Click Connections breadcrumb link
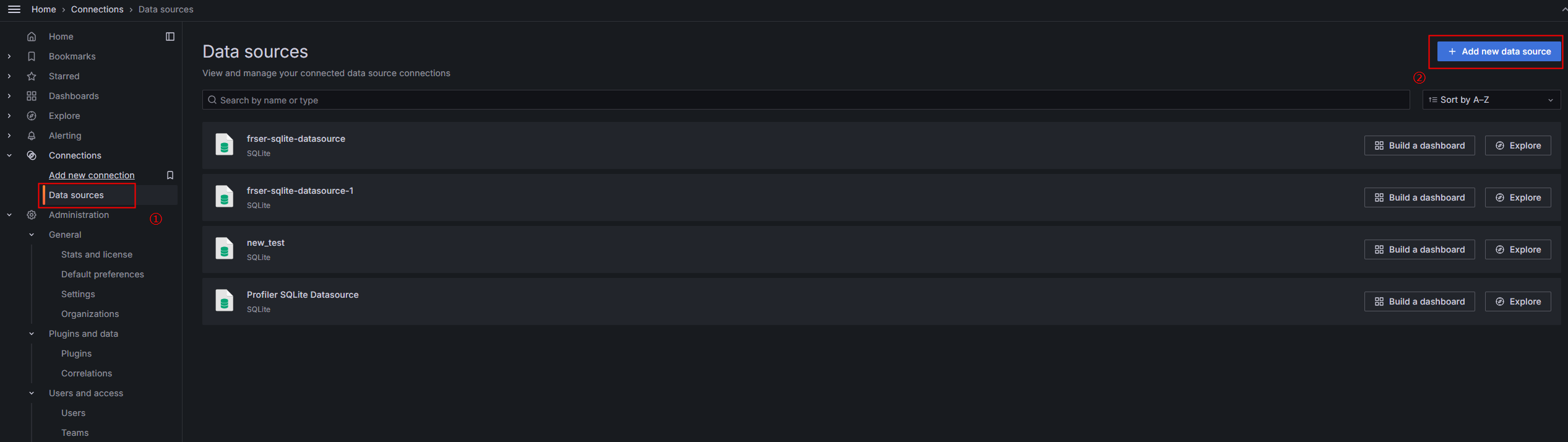 [x=97, y=9]
